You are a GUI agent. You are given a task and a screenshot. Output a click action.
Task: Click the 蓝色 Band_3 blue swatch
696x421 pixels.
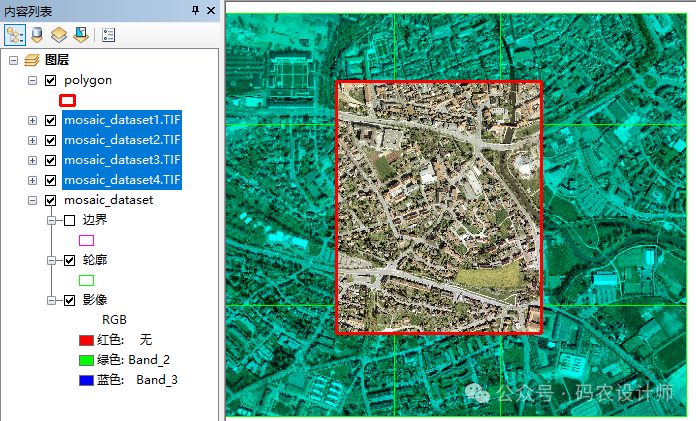[x=86, y=380]
